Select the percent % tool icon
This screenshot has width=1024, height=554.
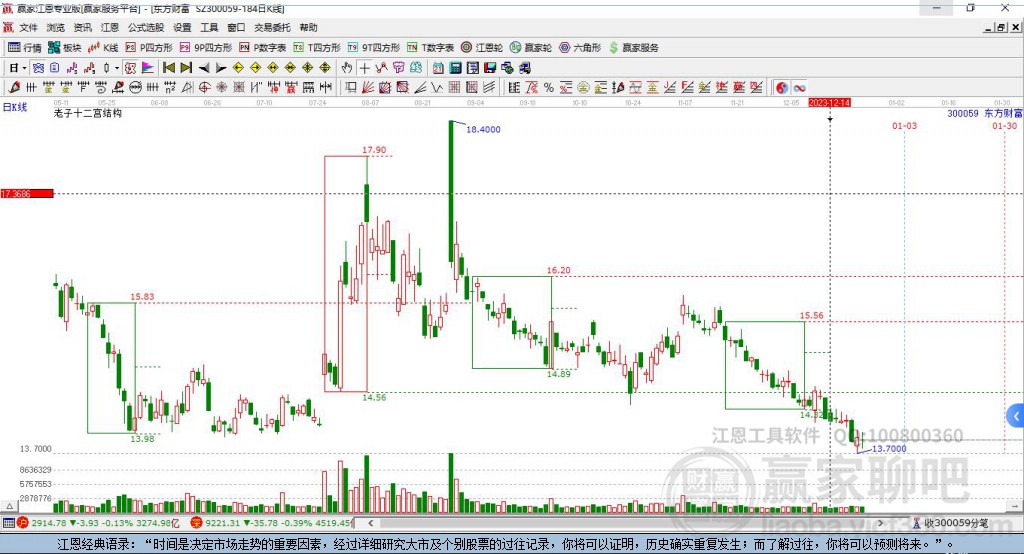tap(549, 87)
